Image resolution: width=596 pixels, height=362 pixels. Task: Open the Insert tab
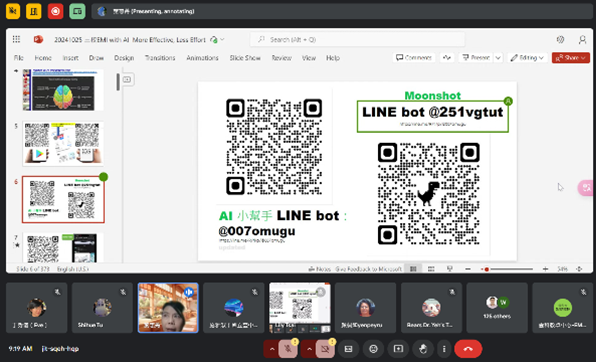coord(70,58)
